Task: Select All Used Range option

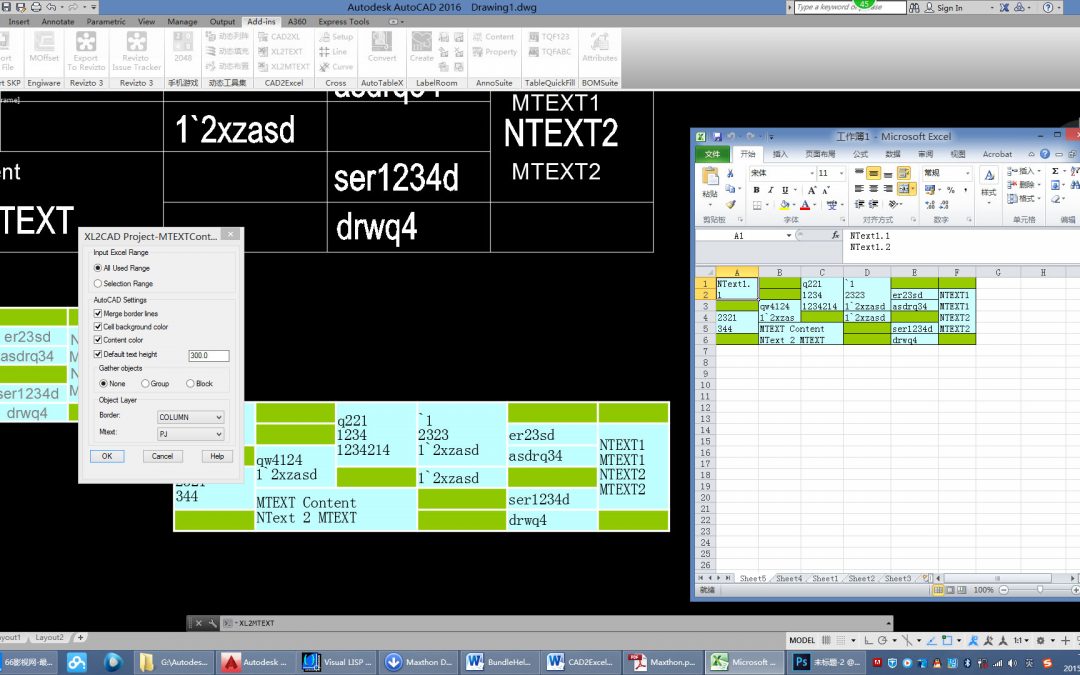Action: 122,268
